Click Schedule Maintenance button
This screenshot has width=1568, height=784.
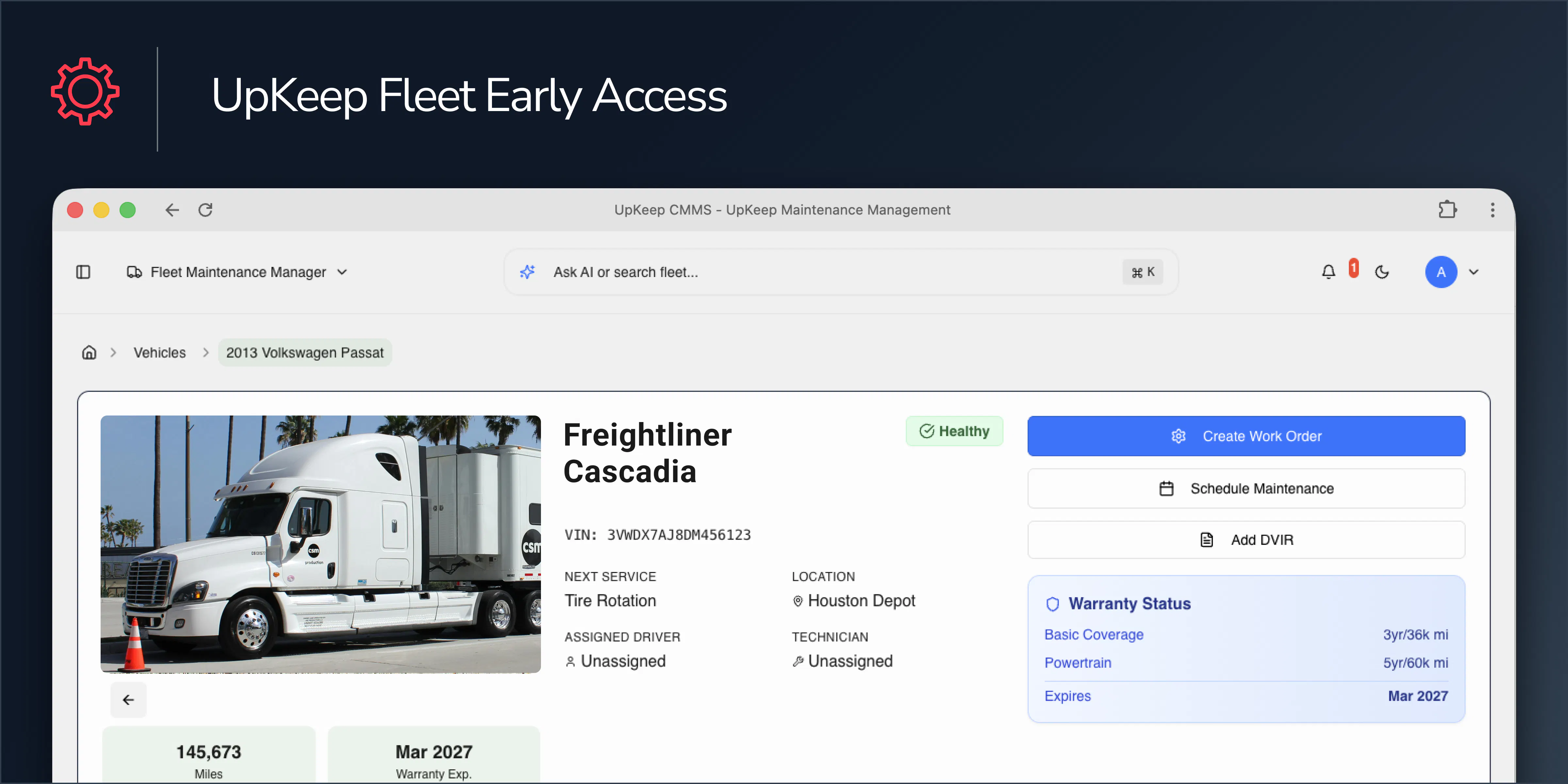(1246, 488)
